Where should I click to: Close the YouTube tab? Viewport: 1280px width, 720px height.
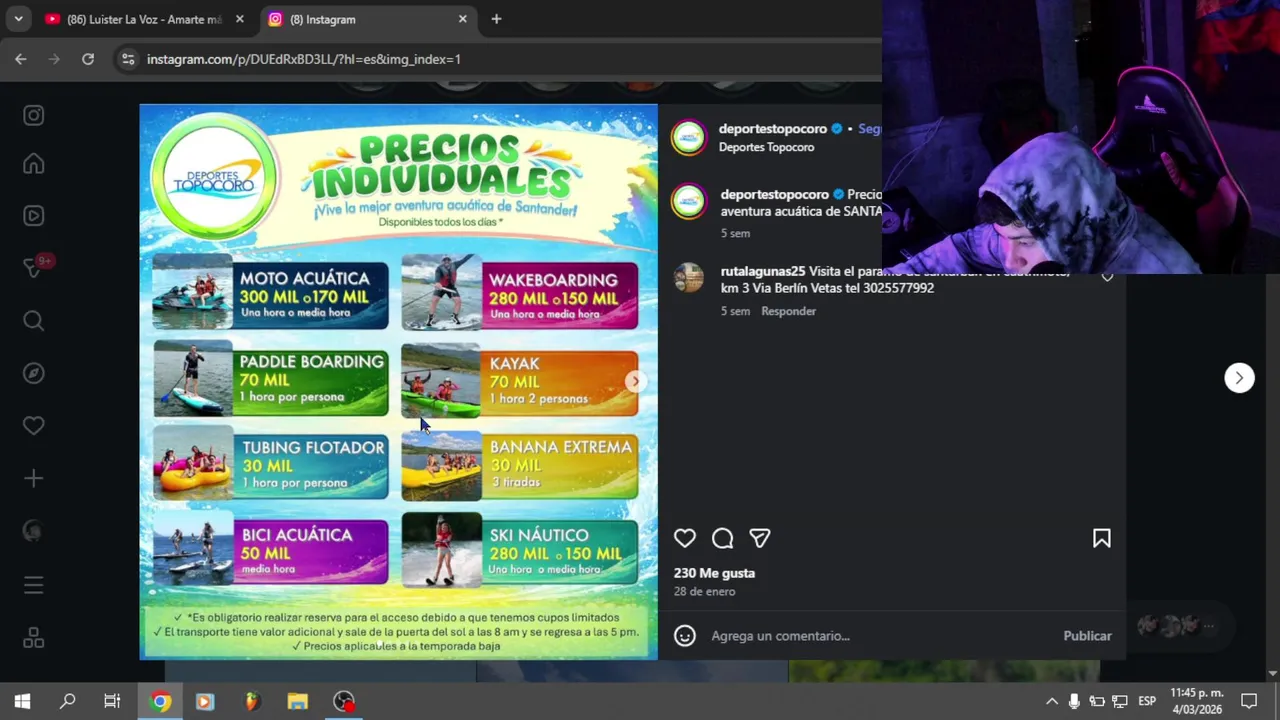click(239, 19)
